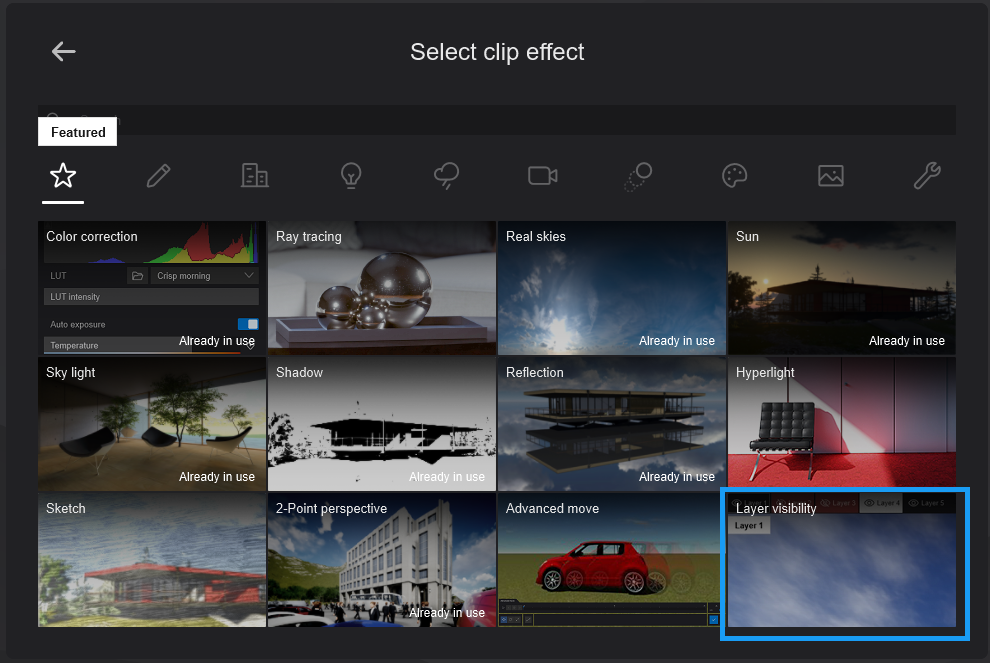Pick the Sketch effect thumbnail
990x663 pixels.
pyautogui.click(x=152, y=561)
